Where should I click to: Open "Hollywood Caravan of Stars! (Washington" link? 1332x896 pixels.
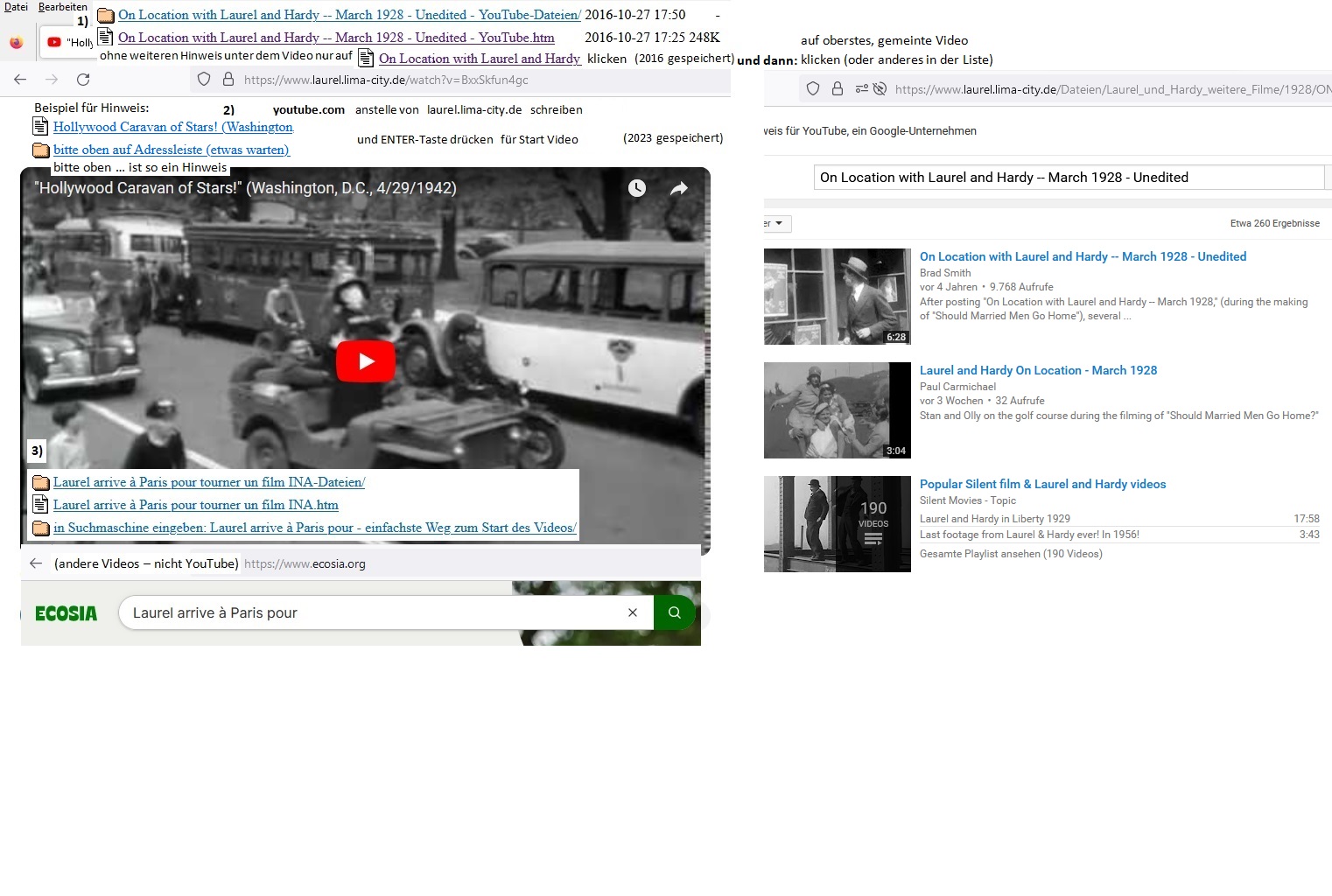click(x=173, y=127)
